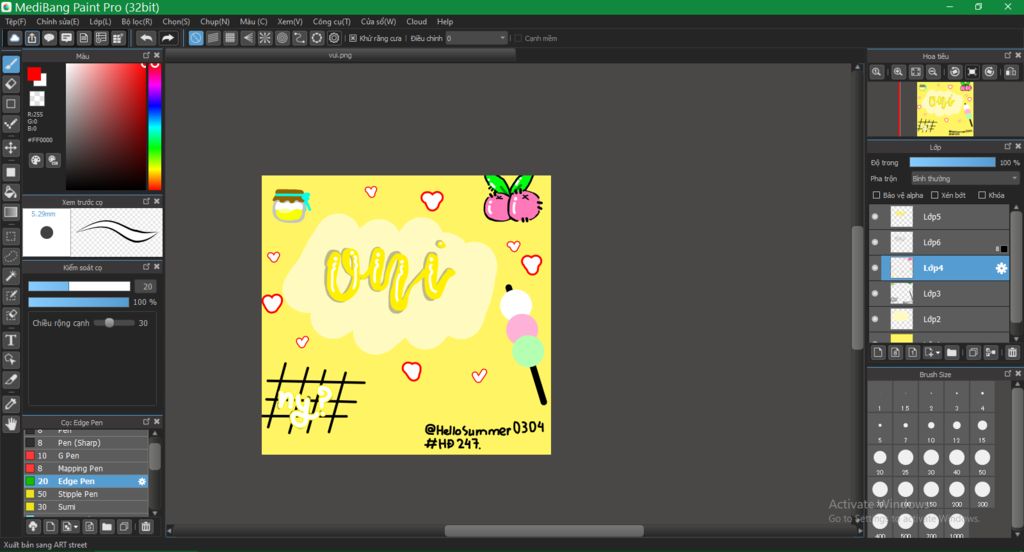Open the Chỉnh sửa(E) menu
Screen dimensions: 1024x552
pyautogui.click(x=57, y=22)
